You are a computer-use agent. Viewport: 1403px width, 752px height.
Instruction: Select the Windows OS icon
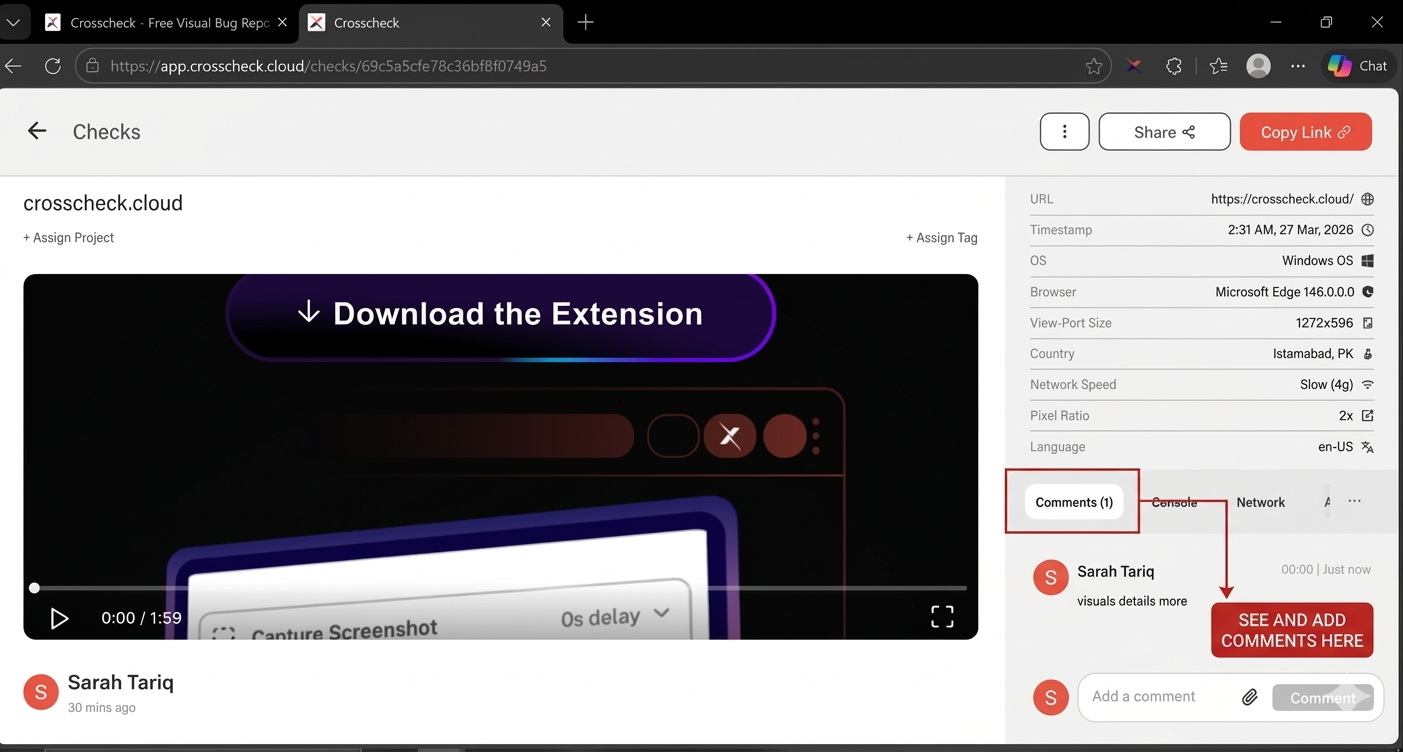(1367, 260)
